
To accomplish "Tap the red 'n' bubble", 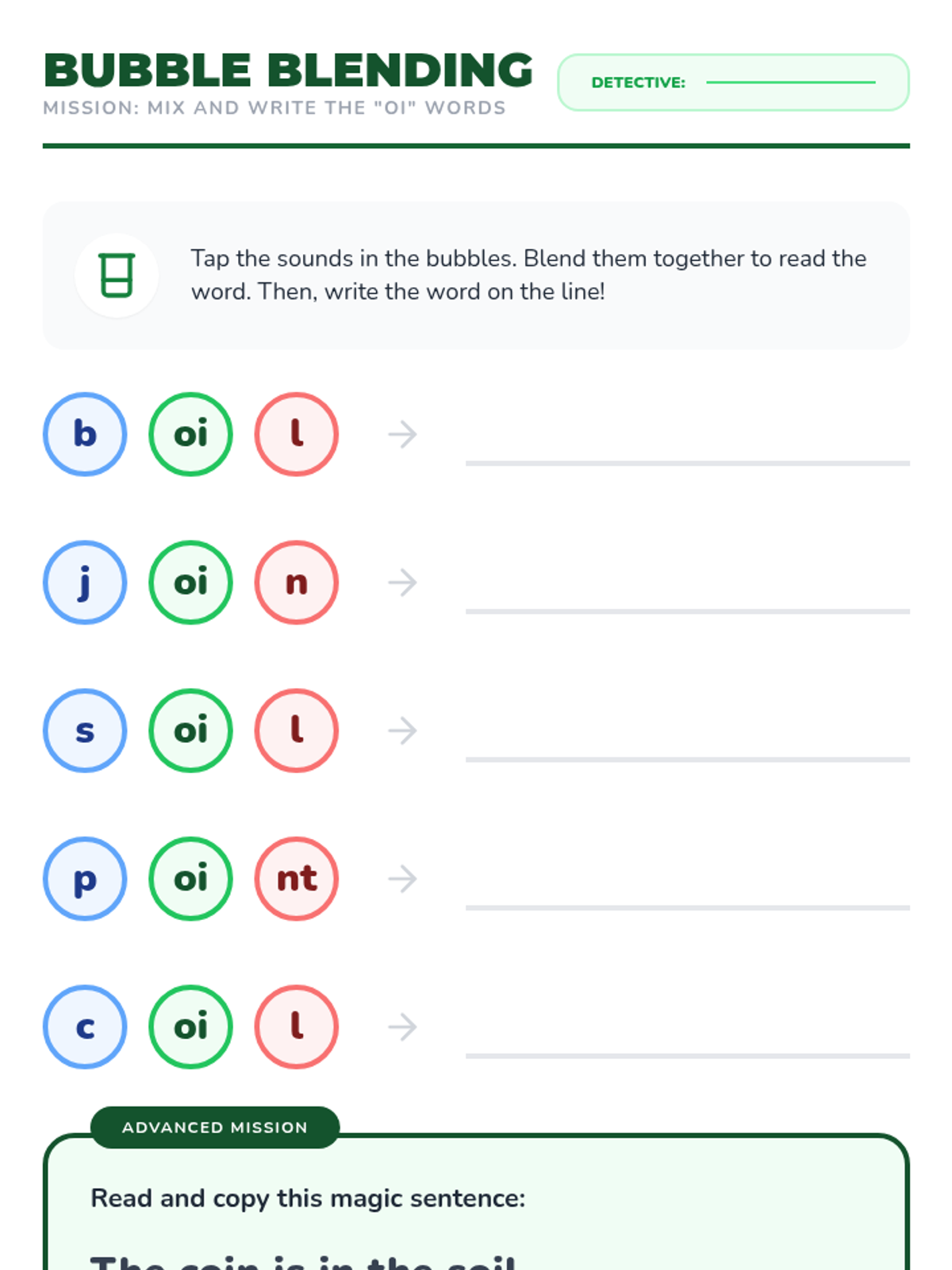I will click(297, 583).
